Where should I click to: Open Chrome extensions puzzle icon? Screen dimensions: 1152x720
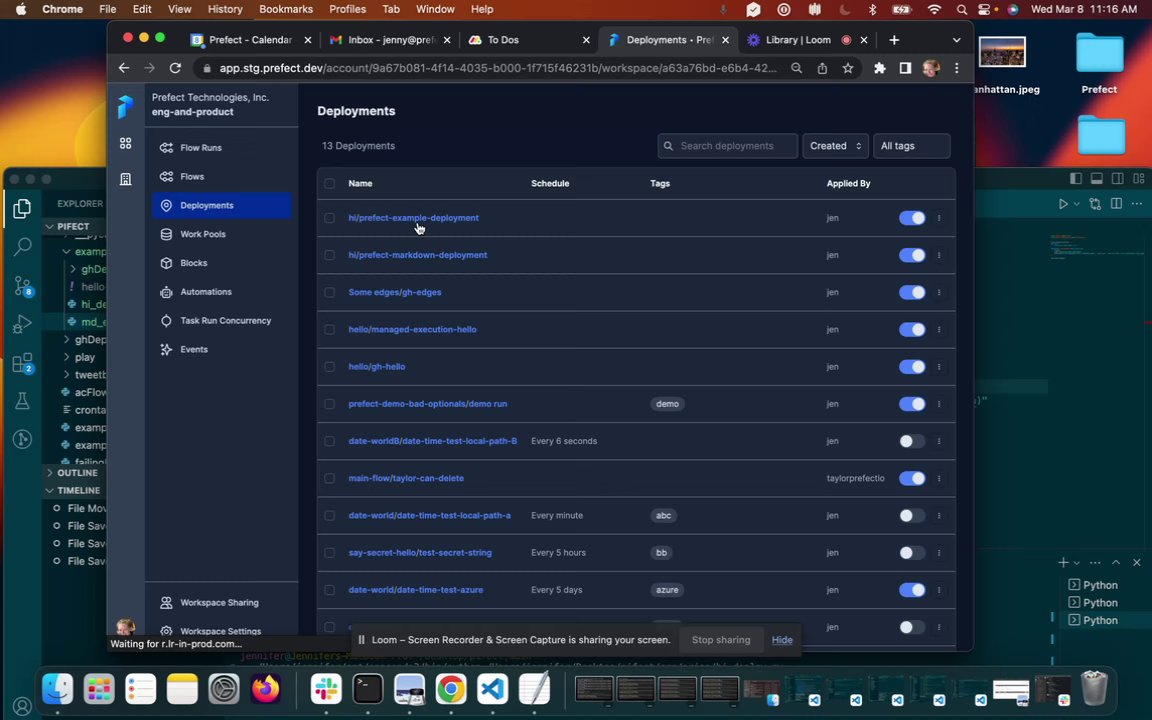click(879, 68)
